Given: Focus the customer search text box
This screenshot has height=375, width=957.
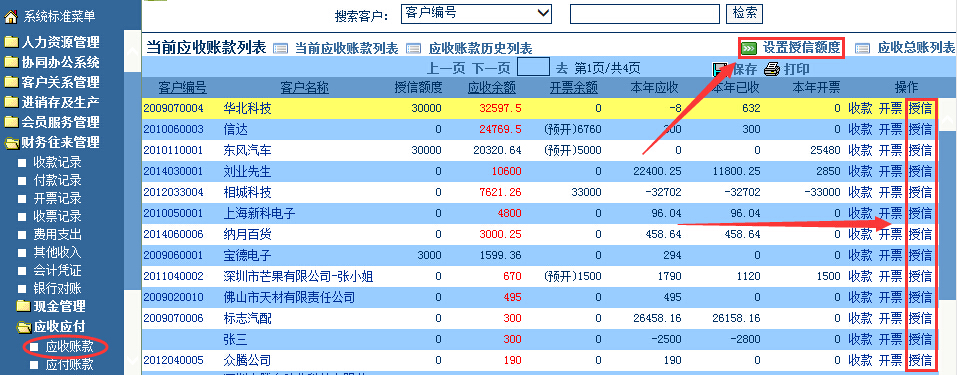Looking at the screenshot, I should [645, 13].
